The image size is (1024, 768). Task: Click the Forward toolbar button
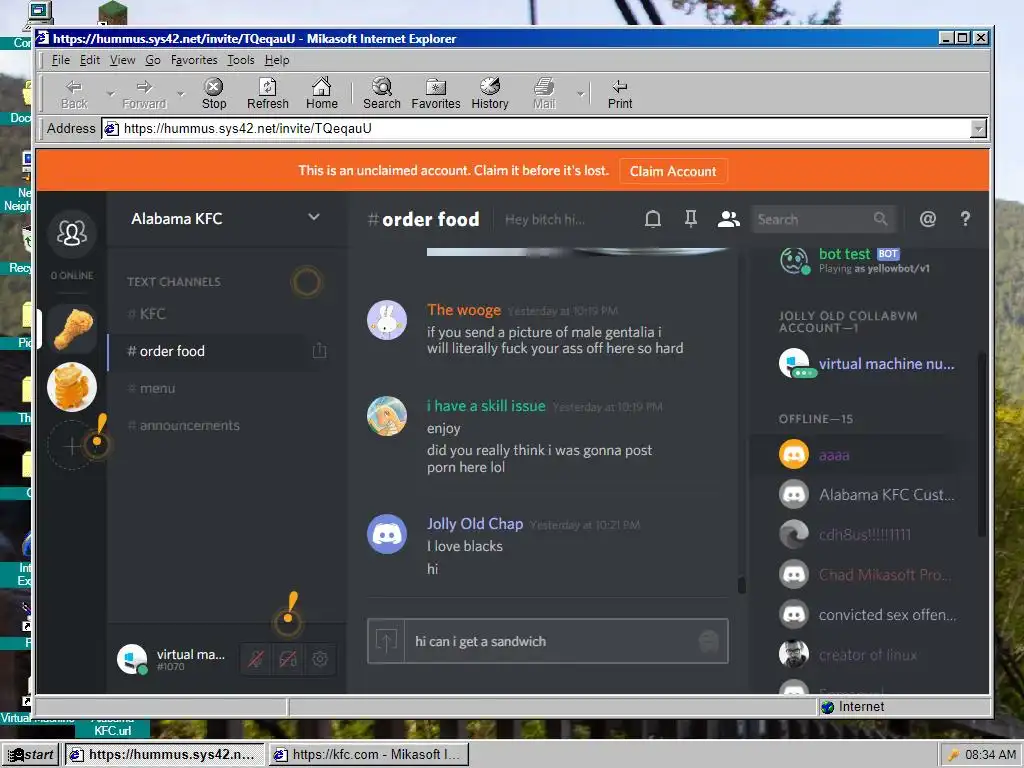click(144, 94)
